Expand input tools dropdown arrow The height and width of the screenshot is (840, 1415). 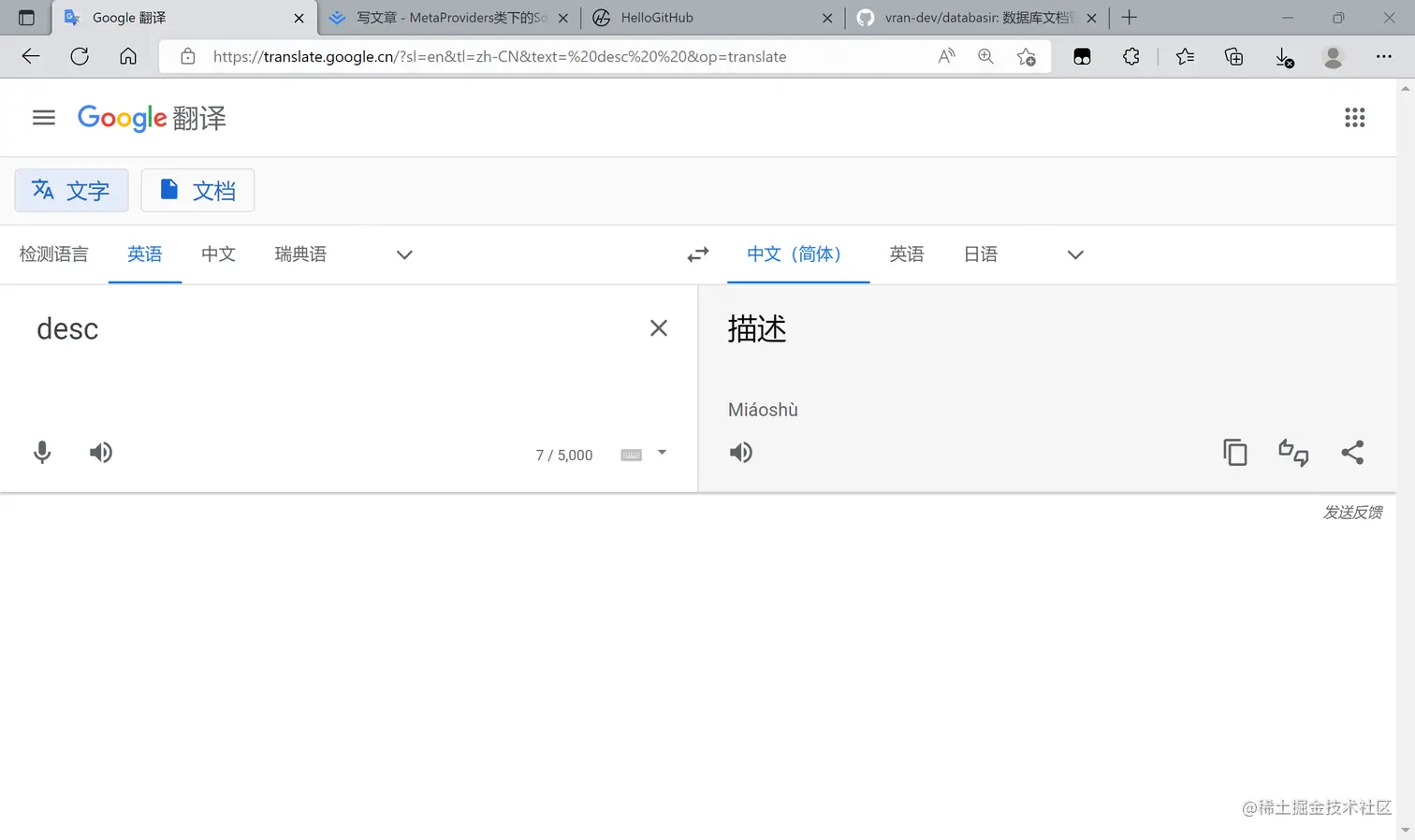pyautogui.click(x=663, y=453)
